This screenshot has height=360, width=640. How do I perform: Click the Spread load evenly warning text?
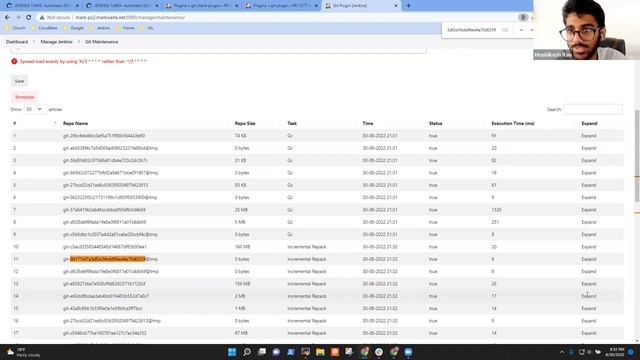[x=83, y=61]
